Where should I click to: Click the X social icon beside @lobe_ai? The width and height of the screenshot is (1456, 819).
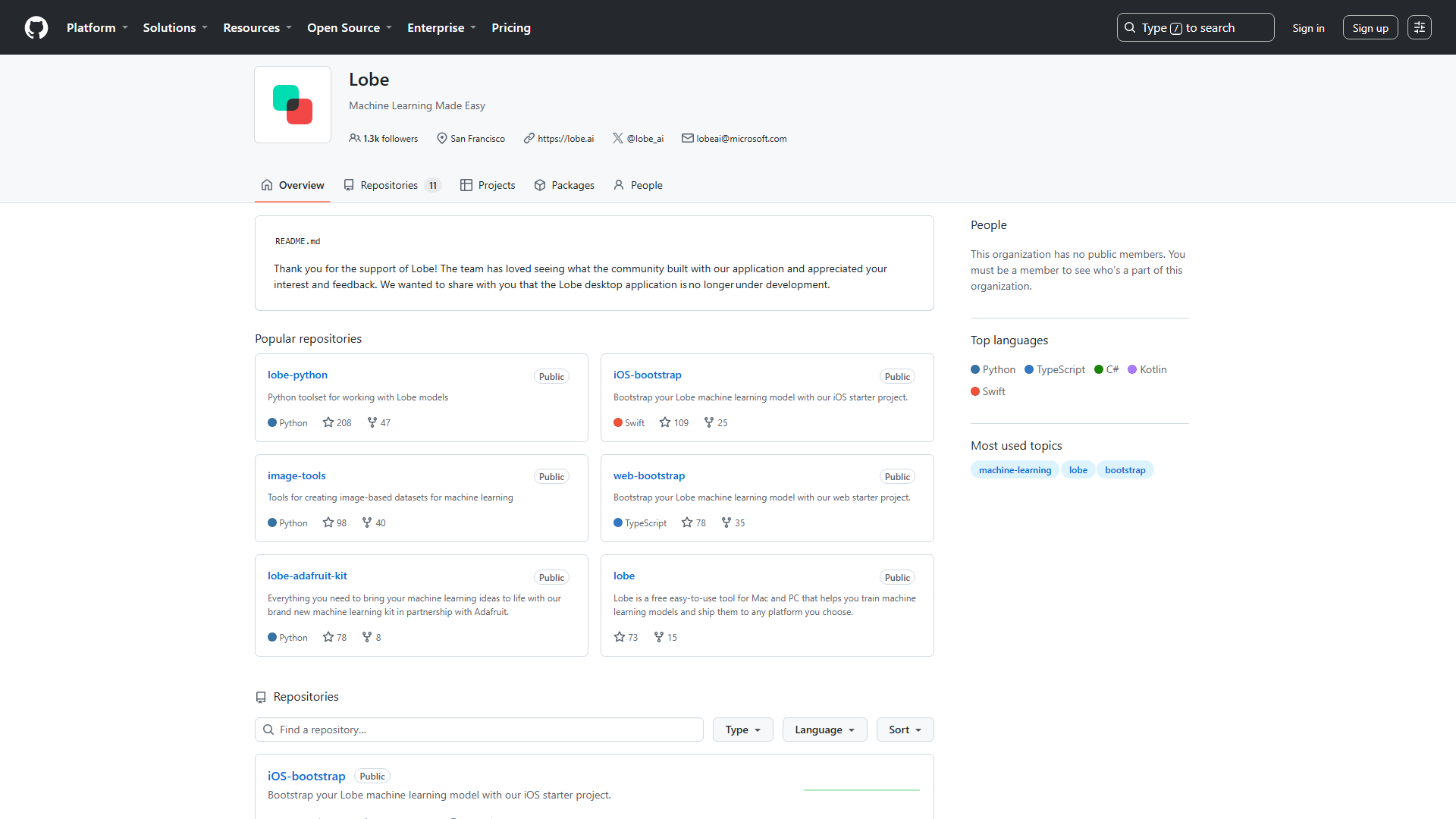click(618, 138)
